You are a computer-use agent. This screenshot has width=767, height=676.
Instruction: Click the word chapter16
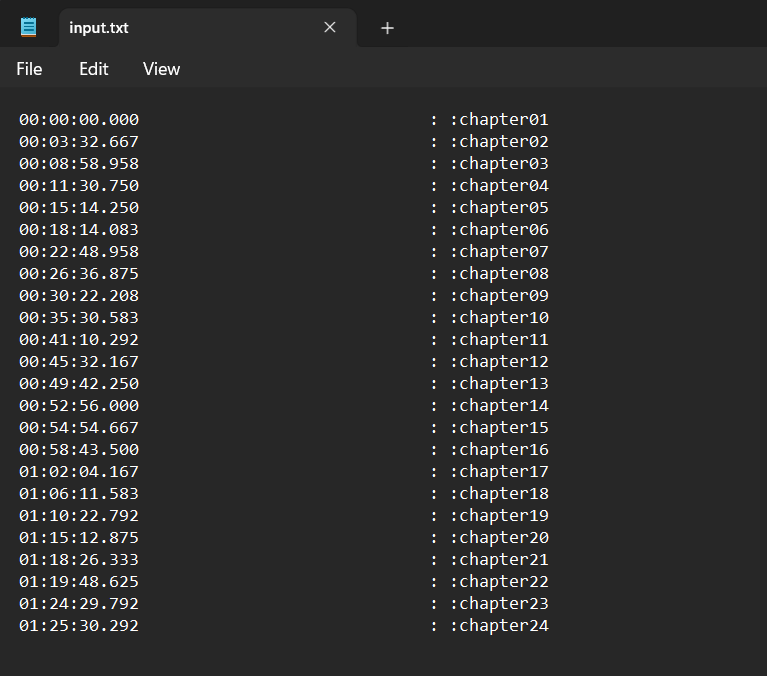(504, 450)
